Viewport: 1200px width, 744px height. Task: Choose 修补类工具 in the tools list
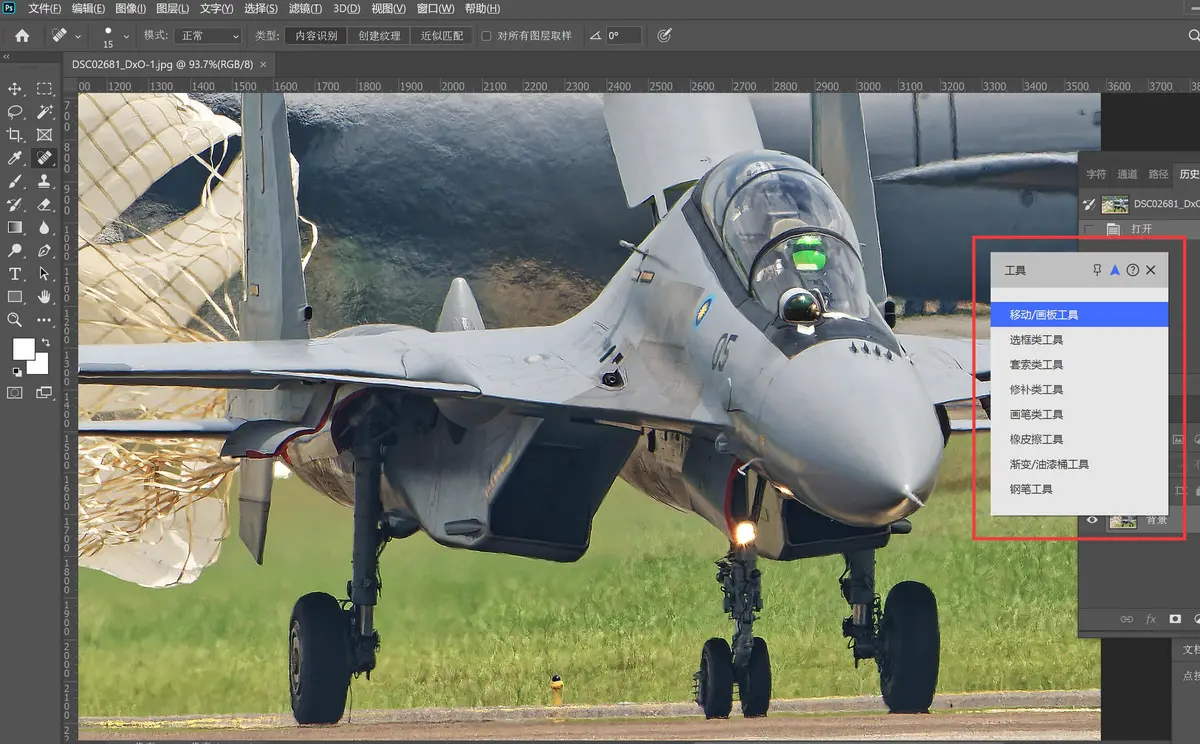coord(1036,390)
